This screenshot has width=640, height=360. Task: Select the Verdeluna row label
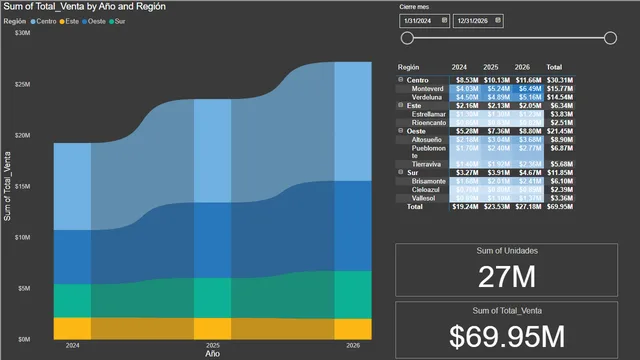(x=427, y=97)
